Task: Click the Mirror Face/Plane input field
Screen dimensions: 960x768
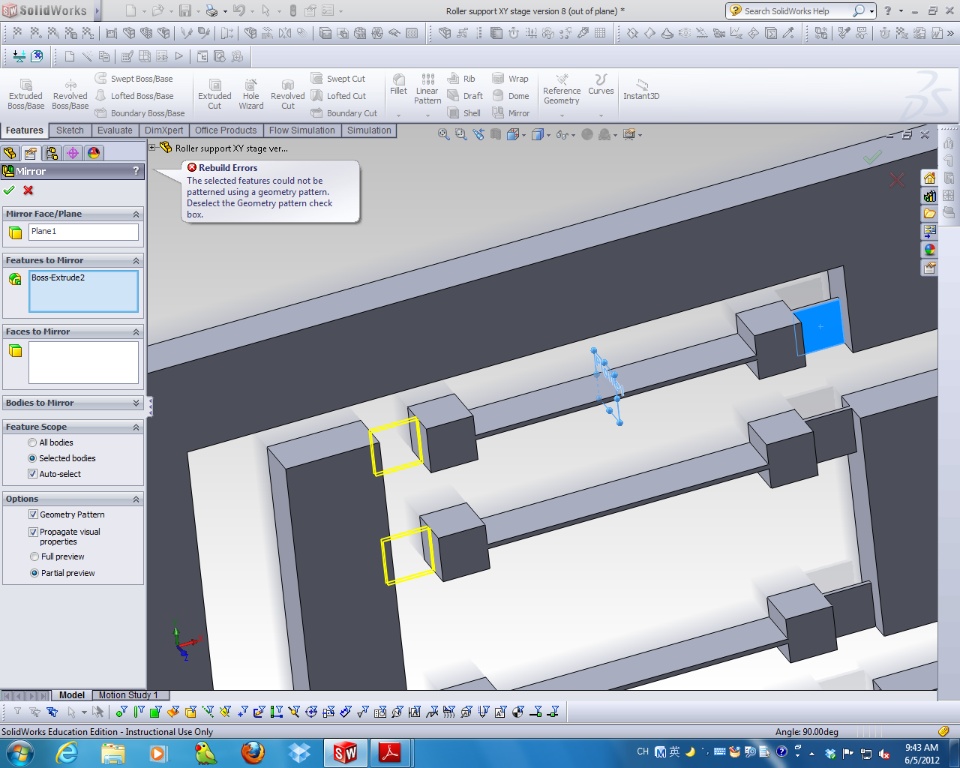Action: (x=83, y=232)
